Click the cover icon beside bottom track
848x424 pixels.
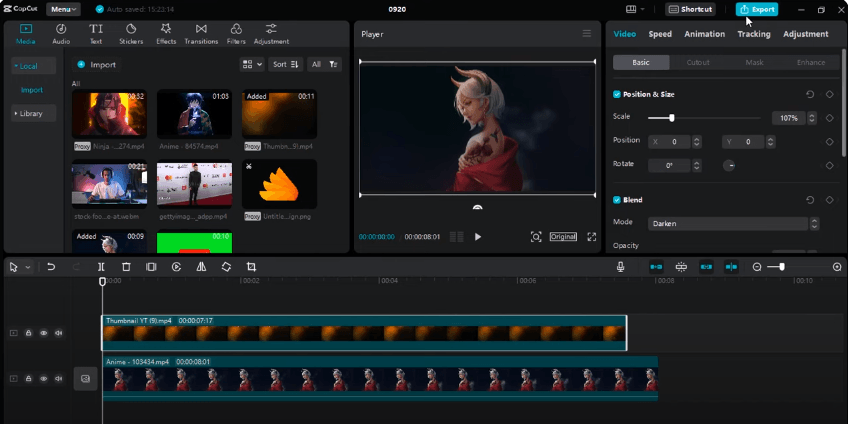pyautogui.click(x=85, y=379)
